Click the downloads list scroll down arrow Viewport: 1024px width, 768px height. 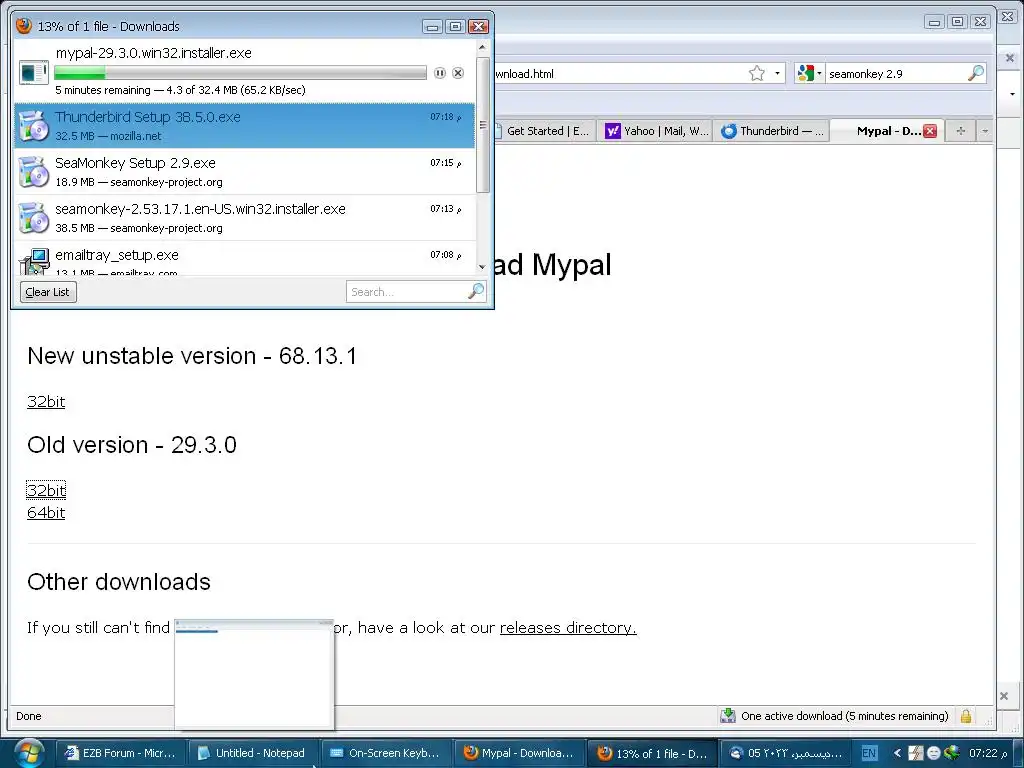pos(482,266)
